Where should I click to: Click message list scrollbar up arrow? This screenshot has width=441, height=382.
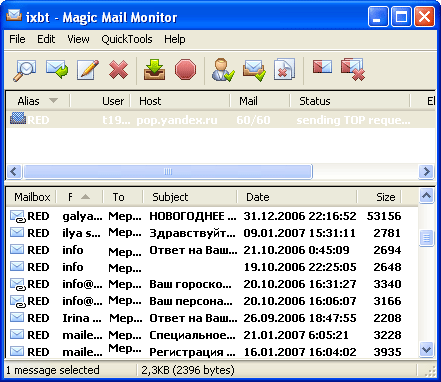(x=427, y=196)
